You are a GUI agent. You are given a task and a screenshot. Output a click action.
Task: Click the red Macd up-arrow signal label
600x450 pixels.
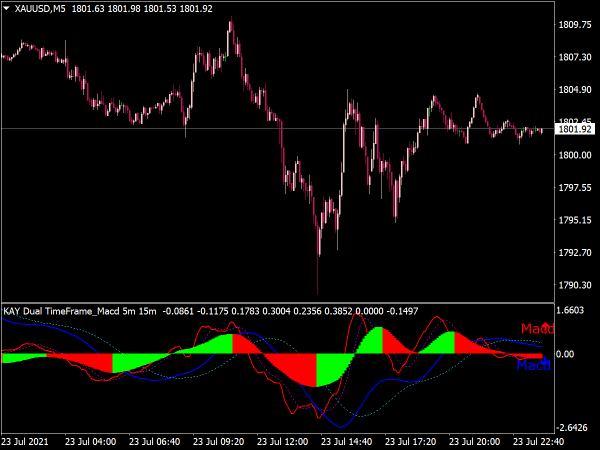[538, 328]
